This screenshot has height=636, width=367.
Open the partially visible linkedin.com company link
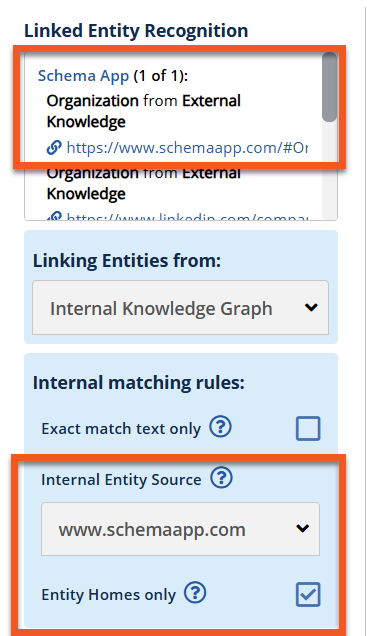coord(187,217)
